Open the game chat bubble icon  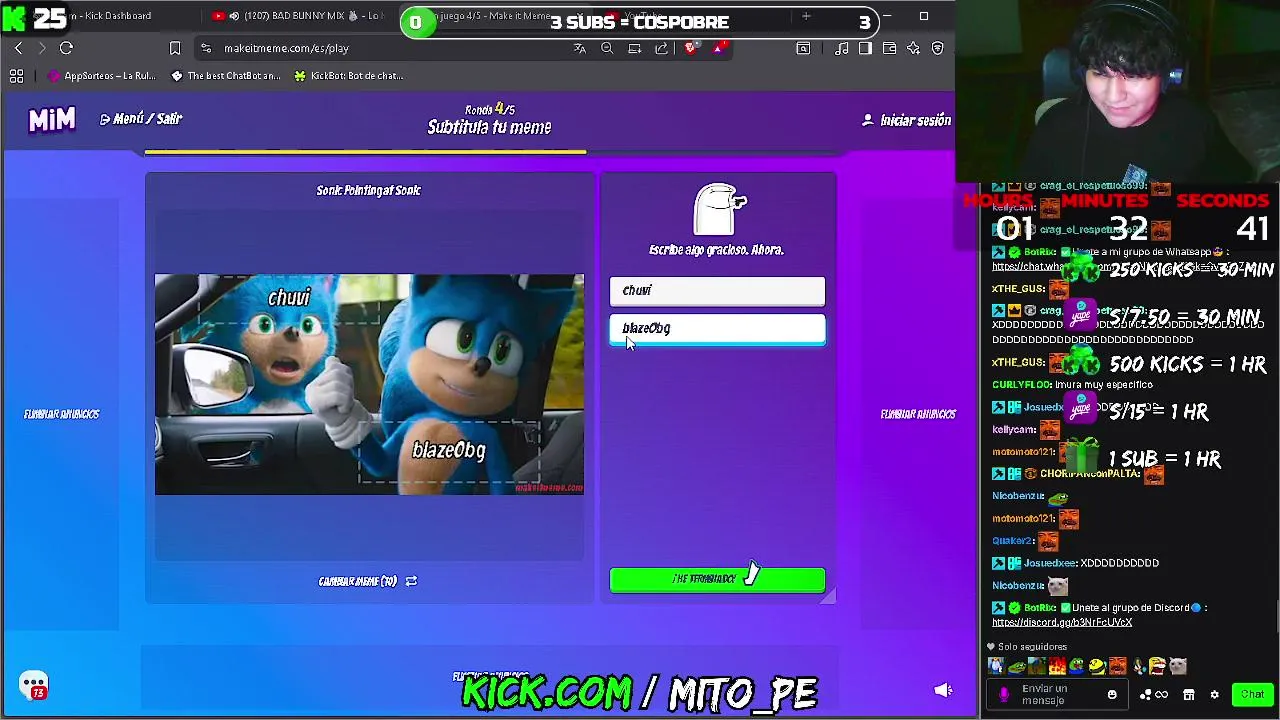(34, 685)
